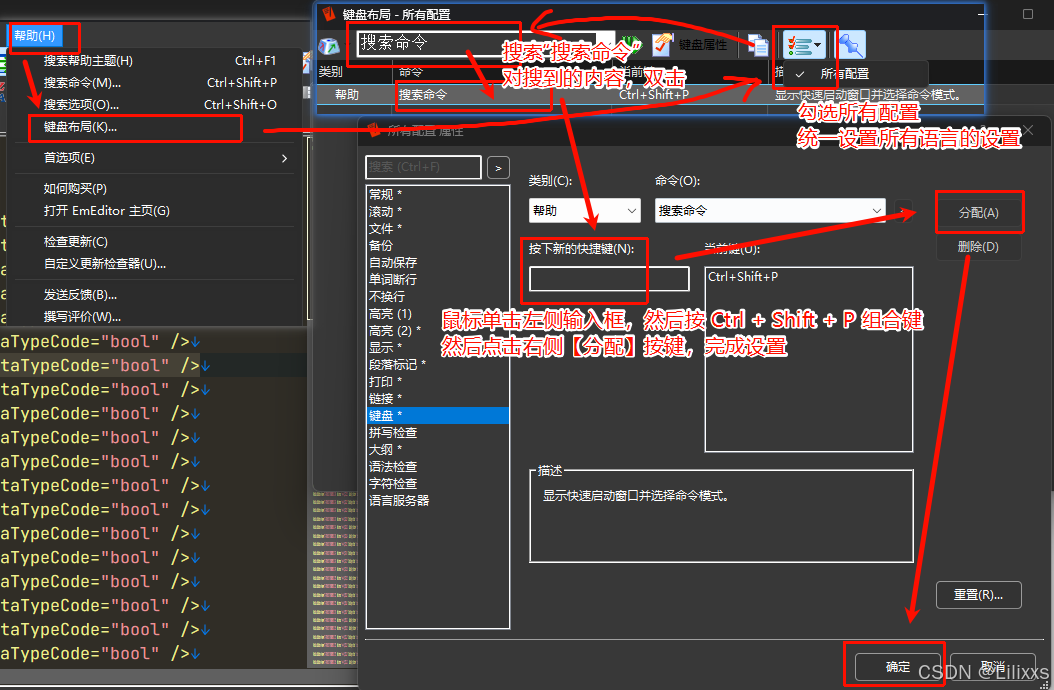
Task: Select 单词断行 in the category list
Action: click(437, 279)
